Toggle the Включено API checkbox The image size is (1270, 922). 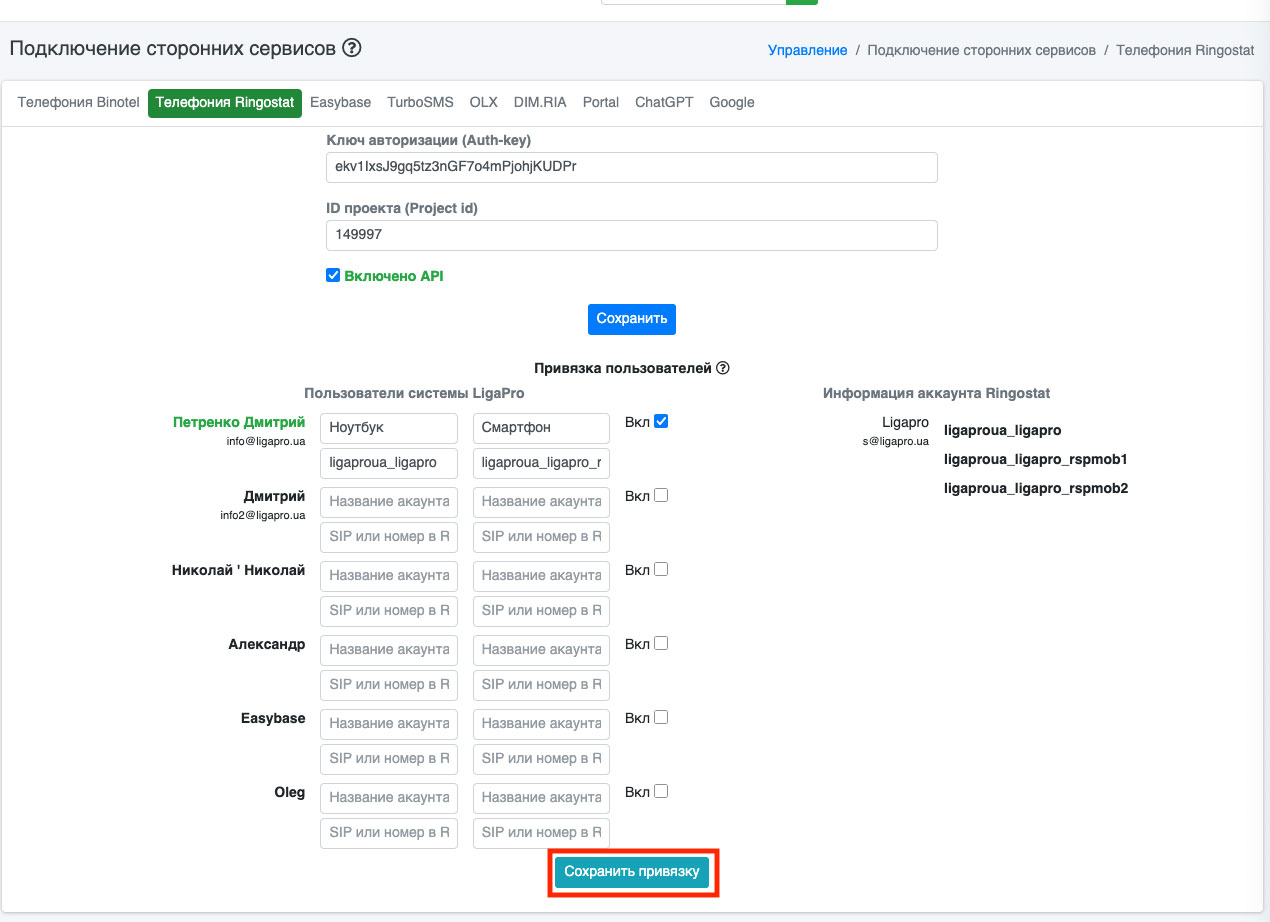click(x=334, y=276)
